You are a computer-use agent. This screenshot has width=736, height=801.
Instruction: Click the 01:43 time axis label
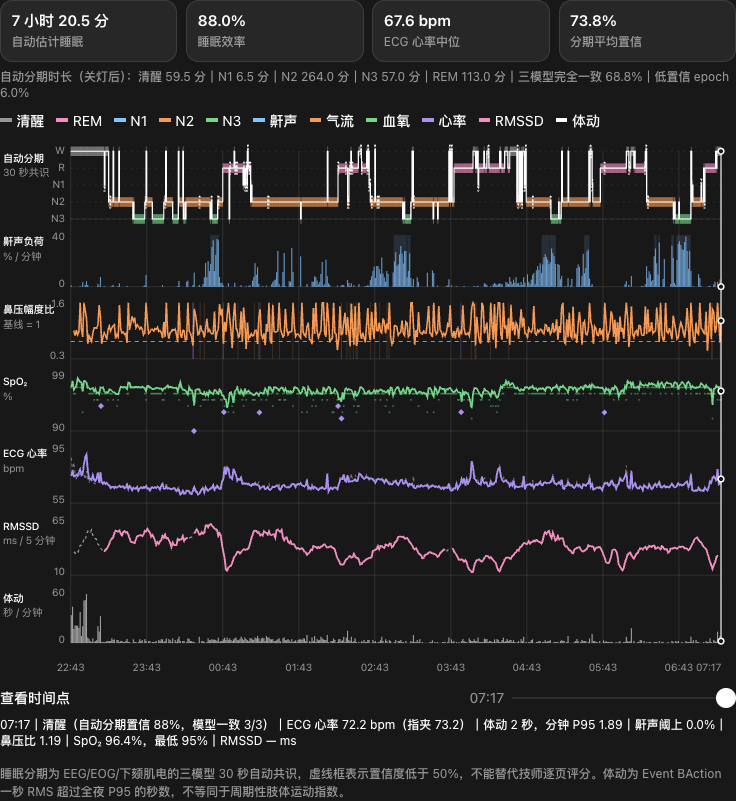[299, 667]
